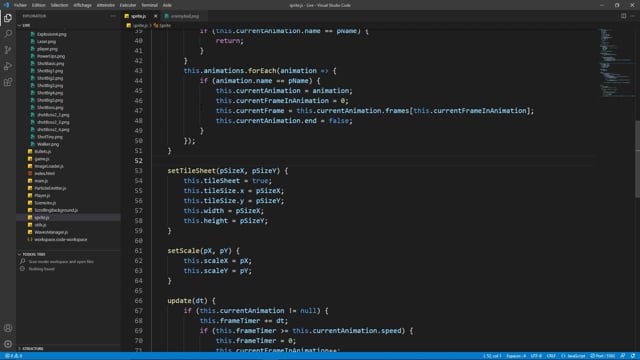640x360 pixels.
Task: Click the CRLF line ending entry
Action: click(x=551, y=356)
